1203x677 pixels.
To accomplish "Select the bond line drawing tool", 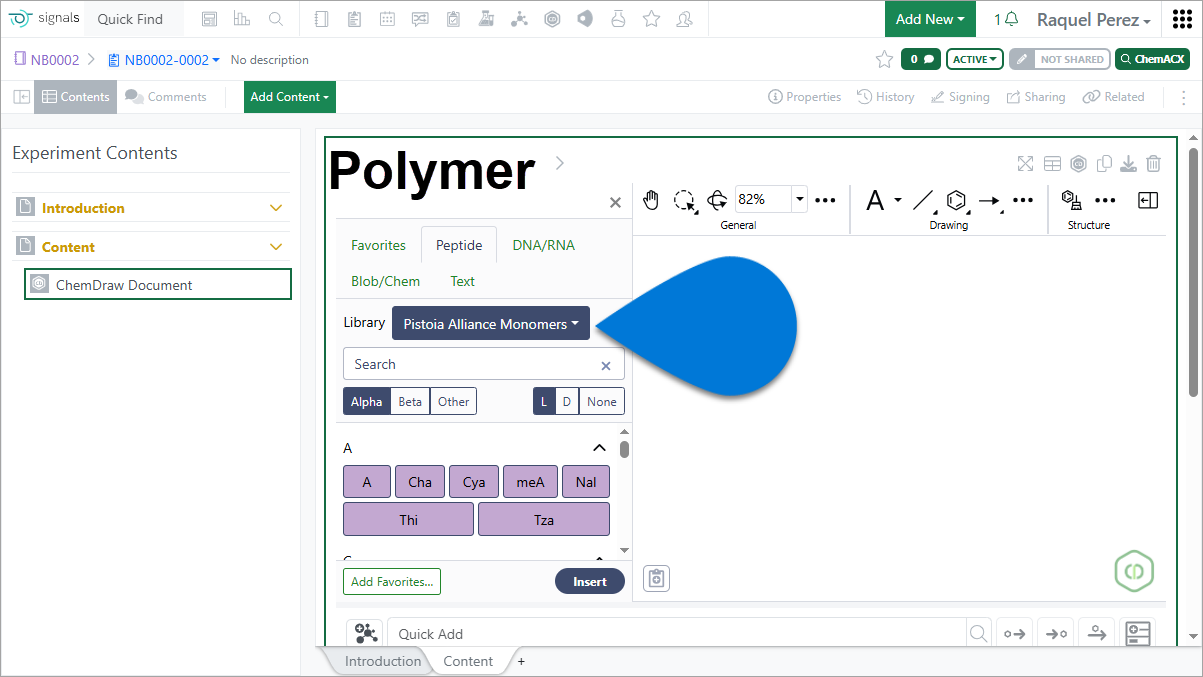I will coord(924,201).
